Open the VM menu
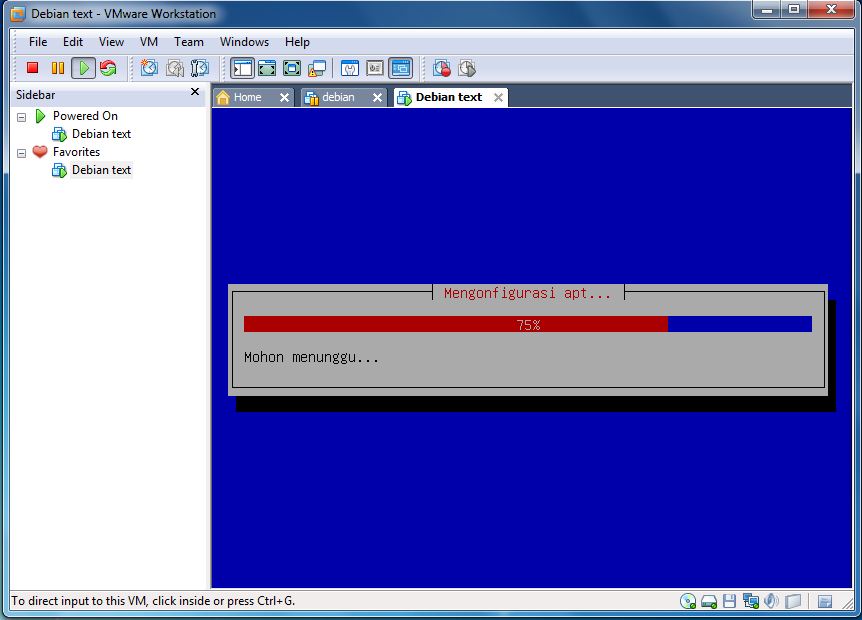This screenshot has height=620, width=862. [148, 42]
